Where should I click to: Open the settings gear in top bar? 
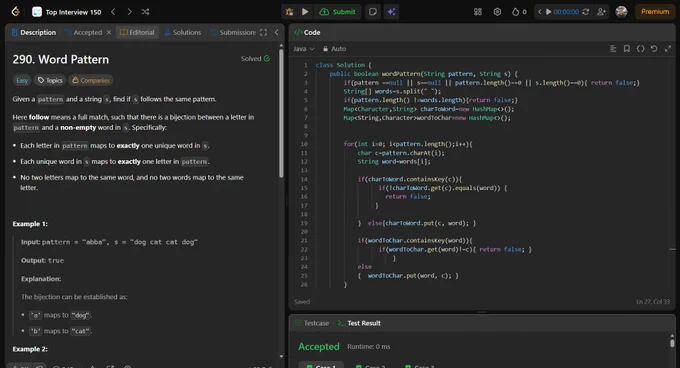497,12
